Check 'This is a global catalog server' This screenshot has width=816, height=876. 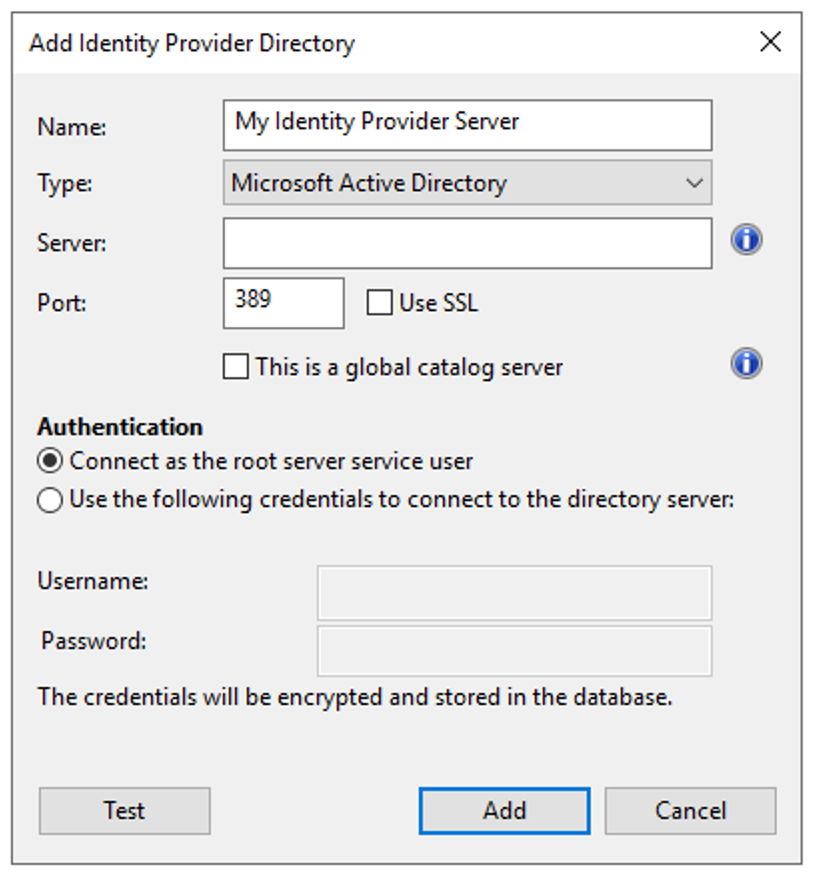click(236, 367)
